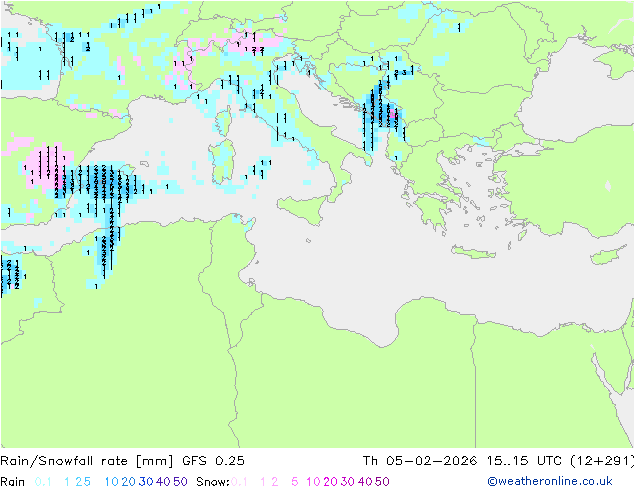This screenshot has height=490, width=634.
Task: Select the 40 value in the Snow legend
Action: click(x=365, y=482)
